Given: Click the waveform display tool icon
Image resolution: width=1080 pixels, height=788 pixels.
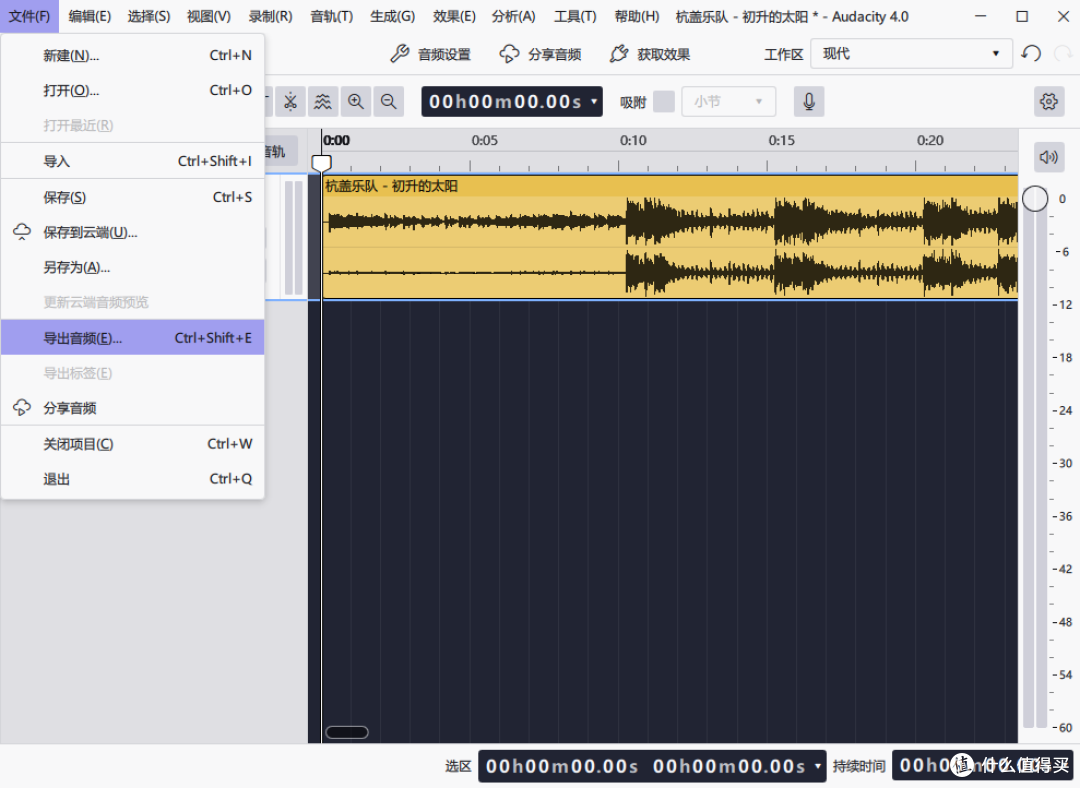Looking at the screenshot, I should (322, 102).
